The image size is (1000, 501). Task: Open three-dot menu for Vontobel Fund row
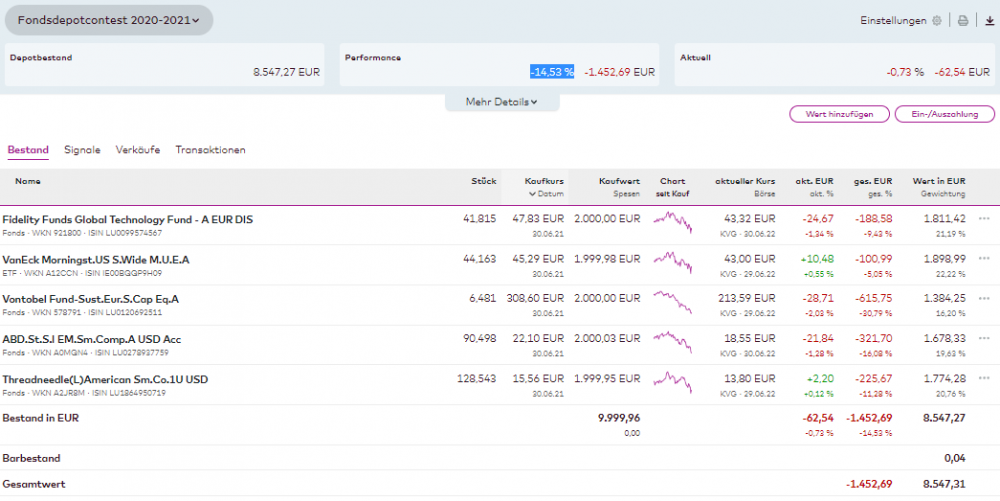(x=985, y=299)
